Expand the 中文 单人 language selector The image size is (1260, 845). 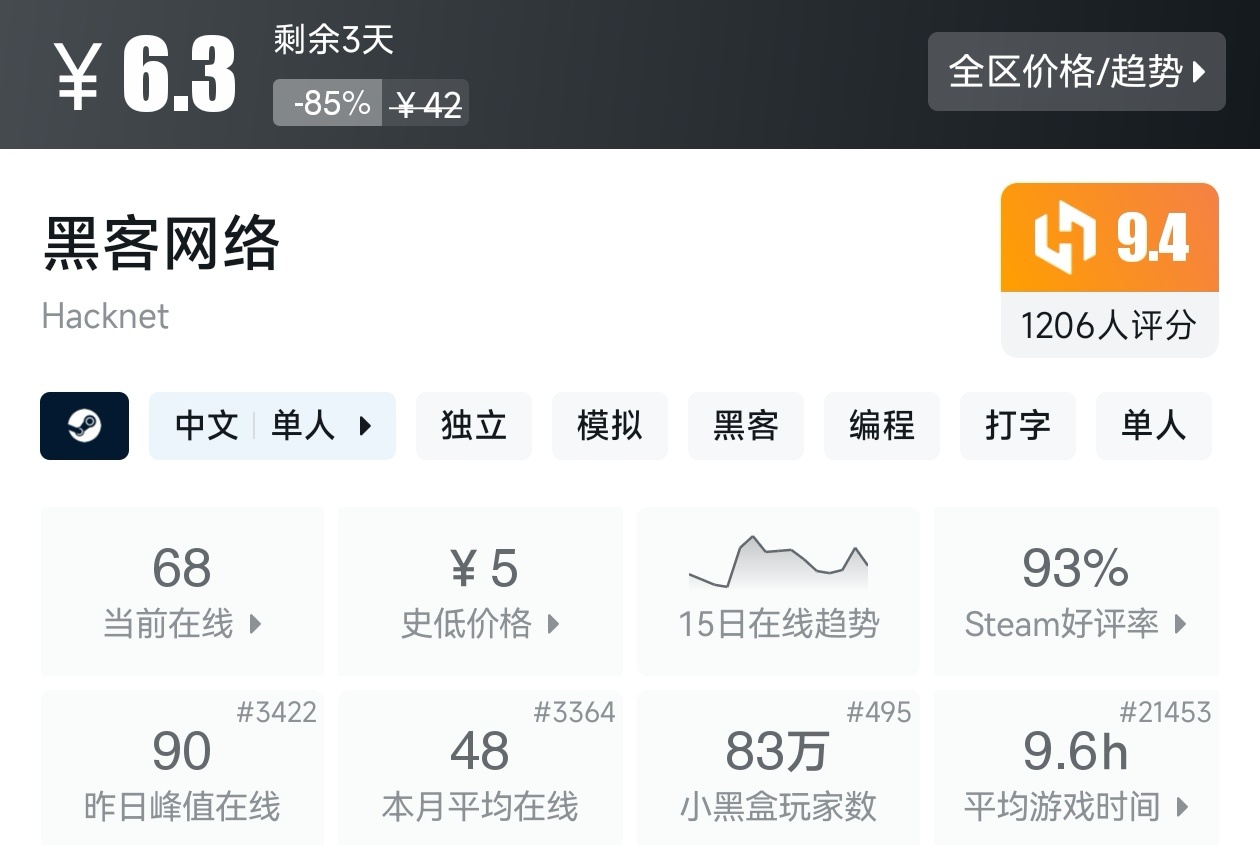coord(272,426)
